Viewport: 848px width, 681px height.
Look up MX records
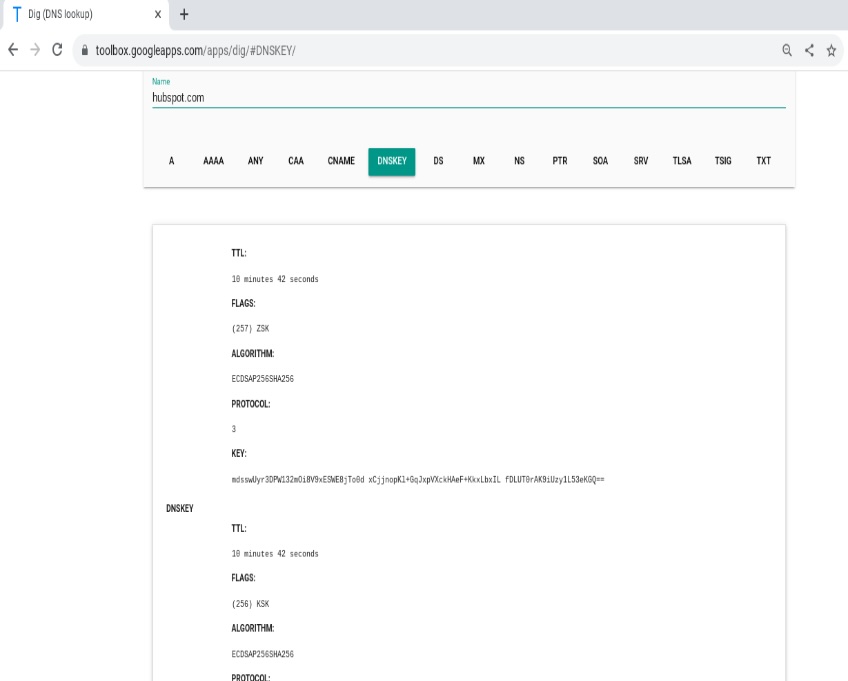click(x=479, y=161)
